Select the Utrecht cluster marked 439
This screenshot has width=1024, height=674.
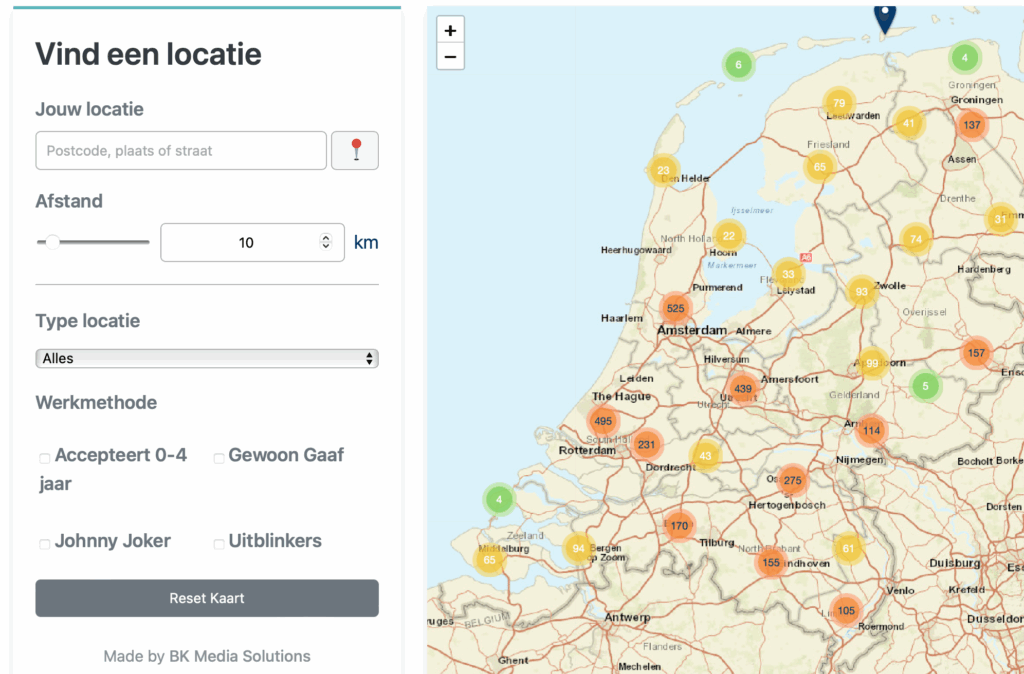point(743,389)
